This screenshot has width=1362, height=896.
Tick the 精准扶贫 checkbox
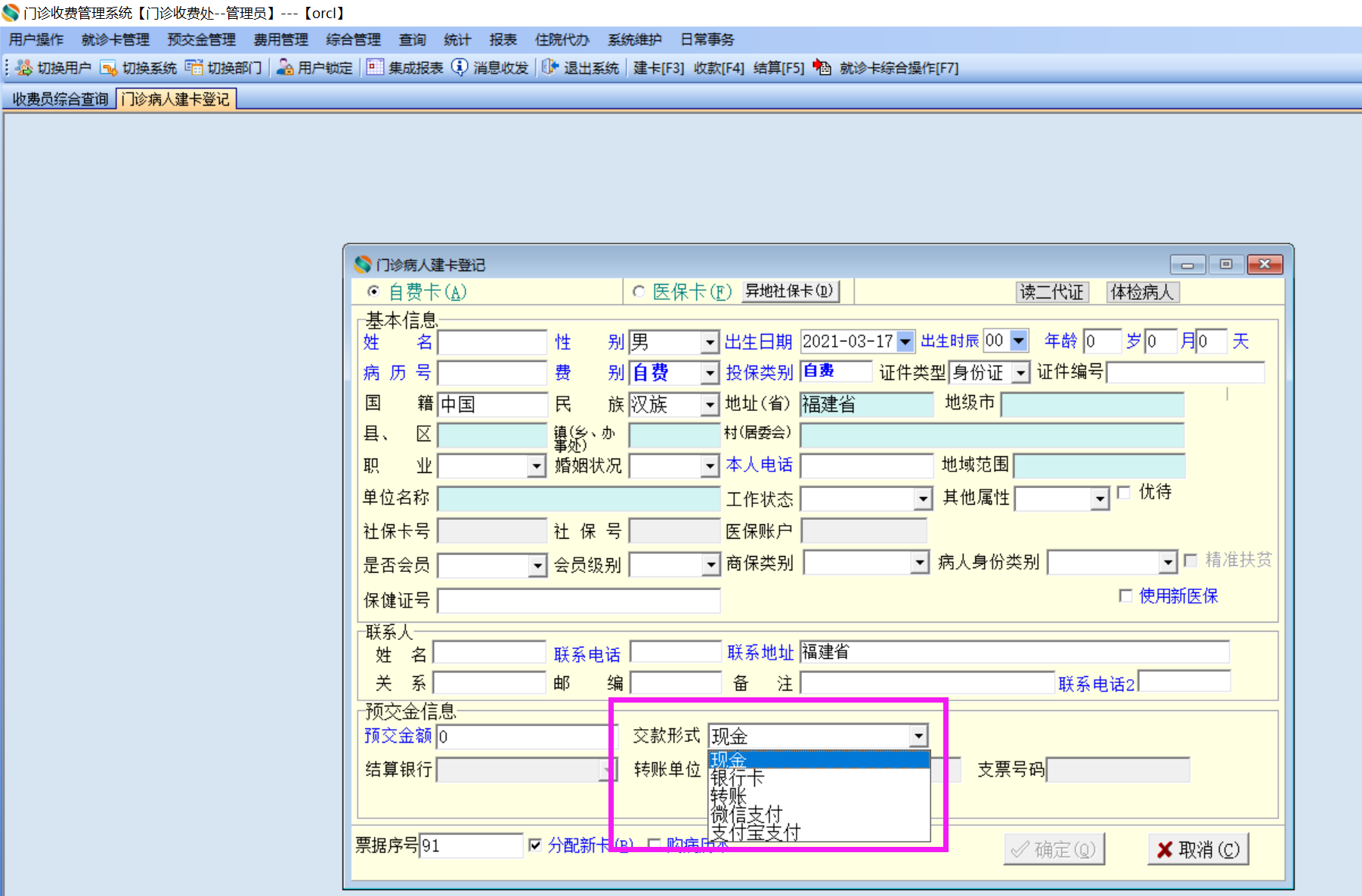click(x=1190, y=560)
